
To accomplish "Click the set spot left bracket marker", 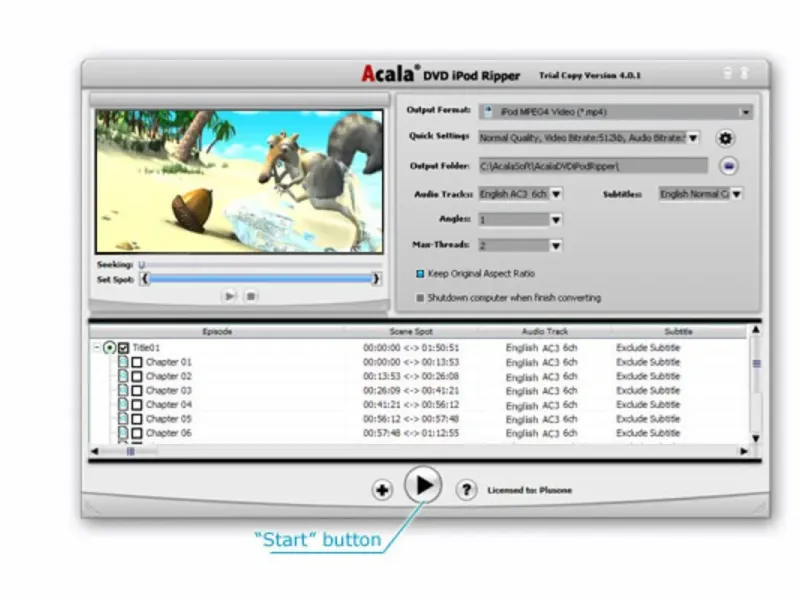I will [x=145, y=279].
